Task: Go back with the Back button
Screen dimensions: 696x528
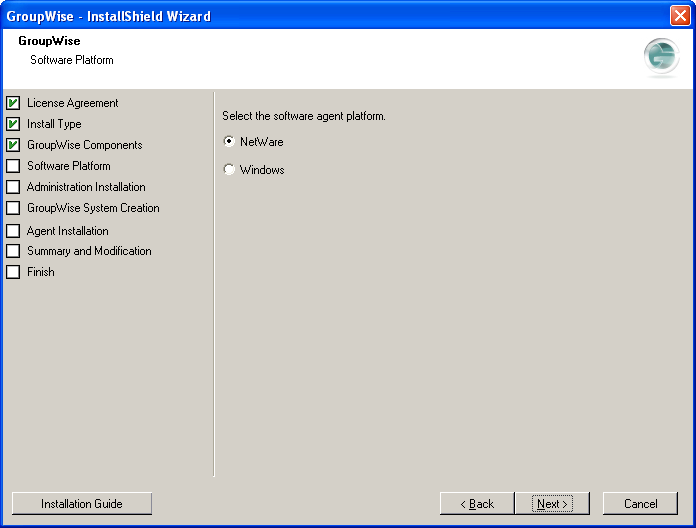Action: click(x=477, y=504)
